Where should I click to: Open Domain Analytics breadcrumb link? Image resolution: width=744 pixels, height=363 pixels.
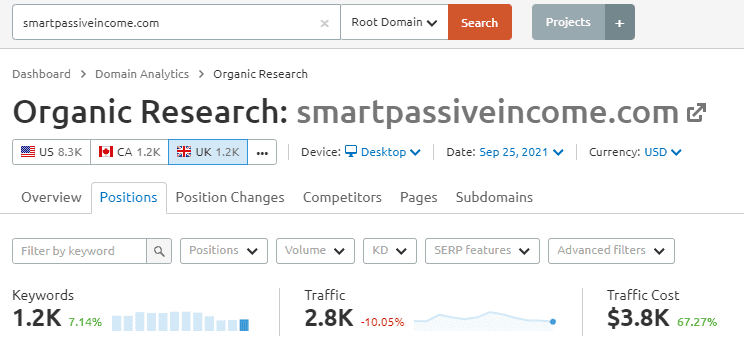click(x=142, y=74)
